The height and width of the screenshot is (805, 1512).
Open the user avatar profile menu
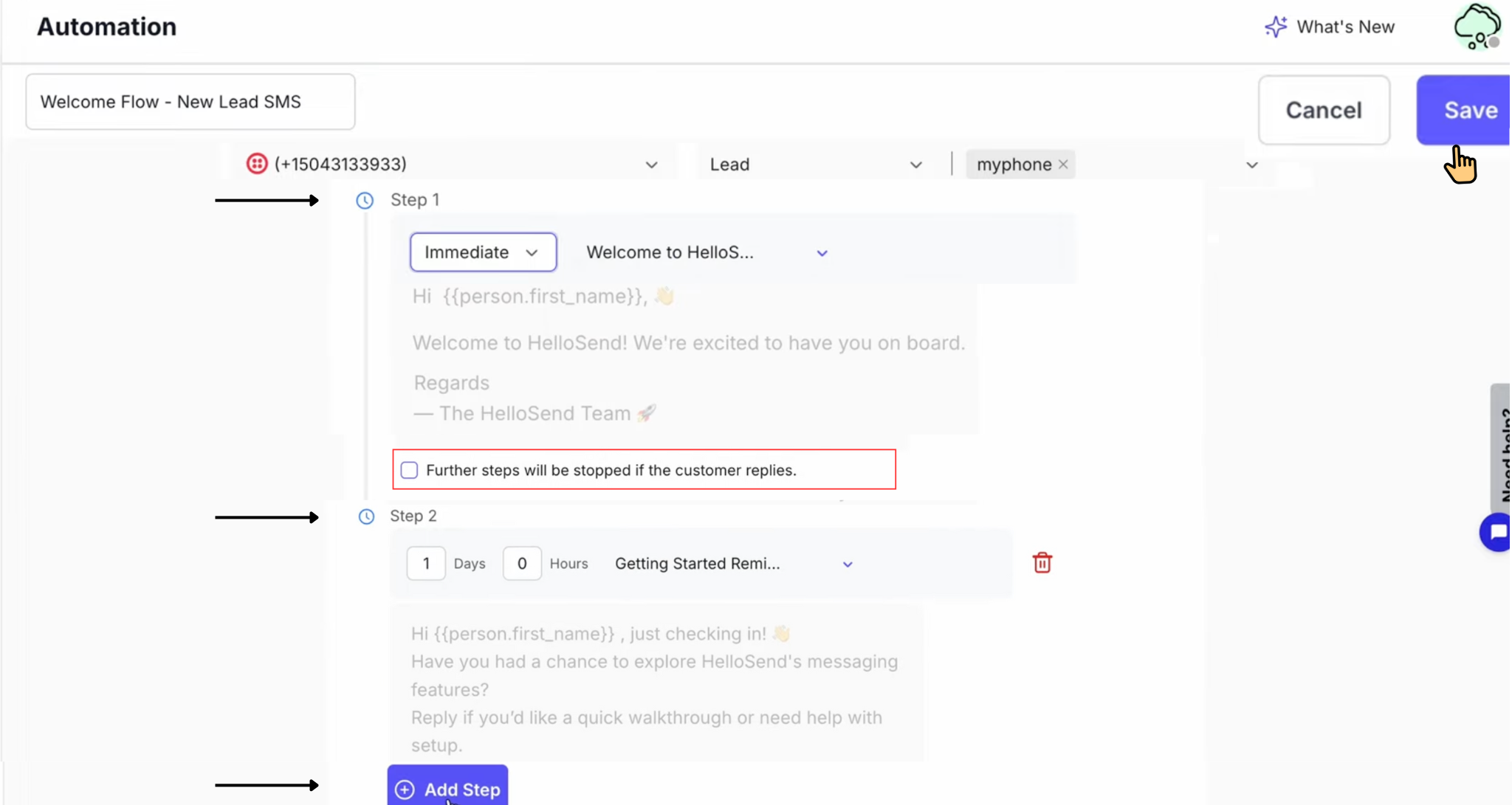pos(1476,27)
